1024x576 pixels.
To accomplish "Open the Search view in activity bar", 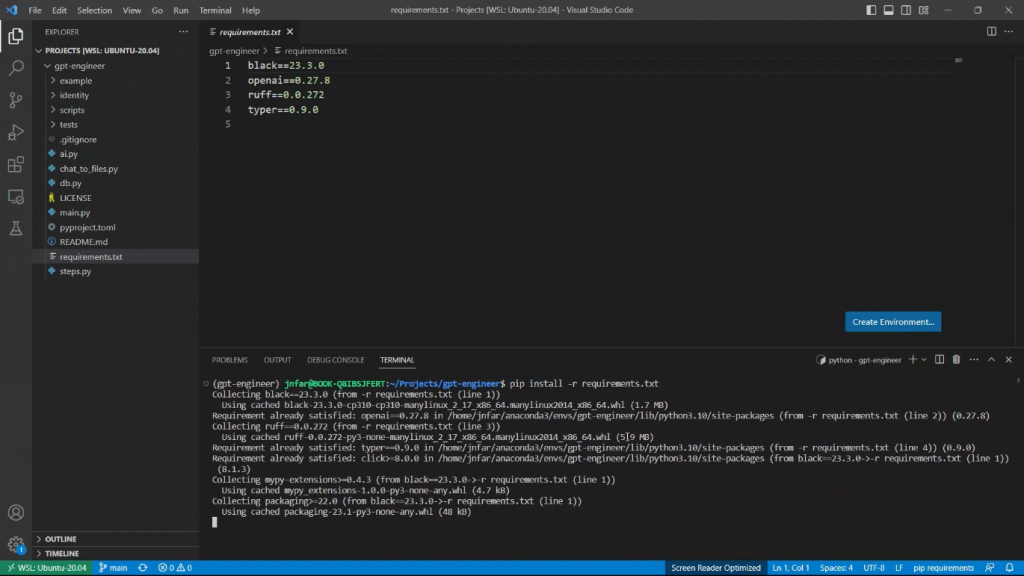I will pyautogui.click(x=16, y=68).
